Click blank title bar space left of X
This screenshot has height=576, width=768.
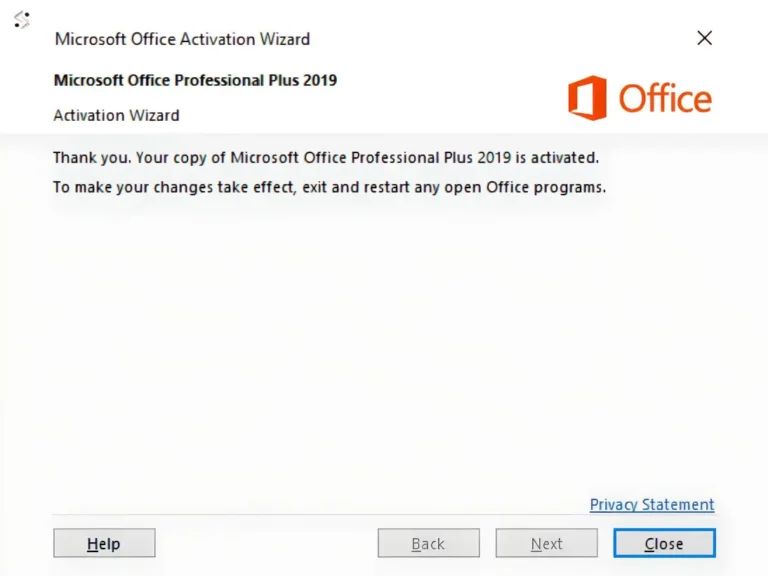500,38
